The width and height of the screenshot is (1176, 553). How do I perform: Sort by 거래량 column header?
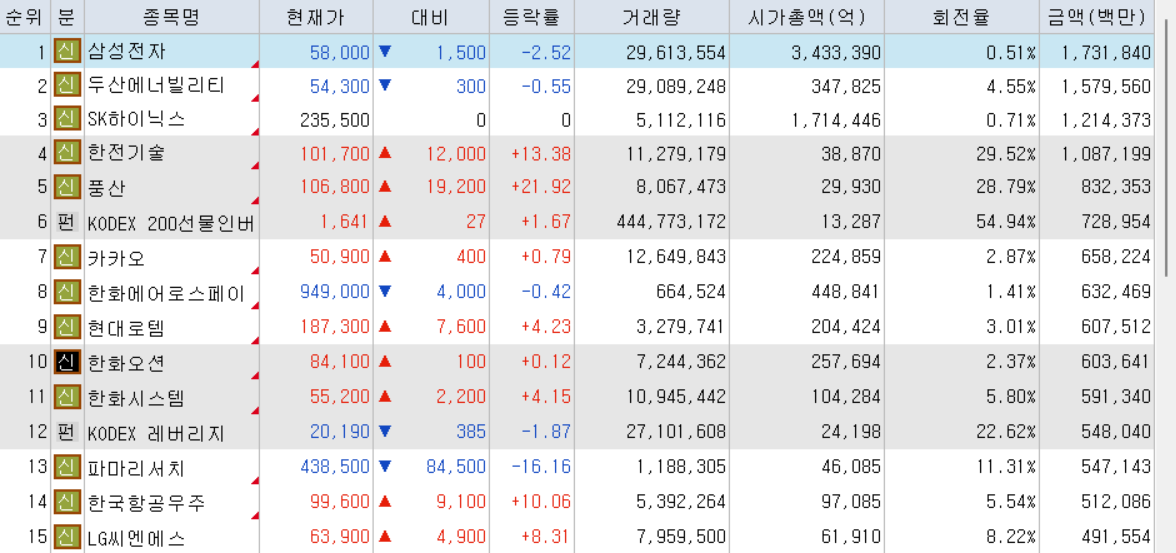[651, 17]
